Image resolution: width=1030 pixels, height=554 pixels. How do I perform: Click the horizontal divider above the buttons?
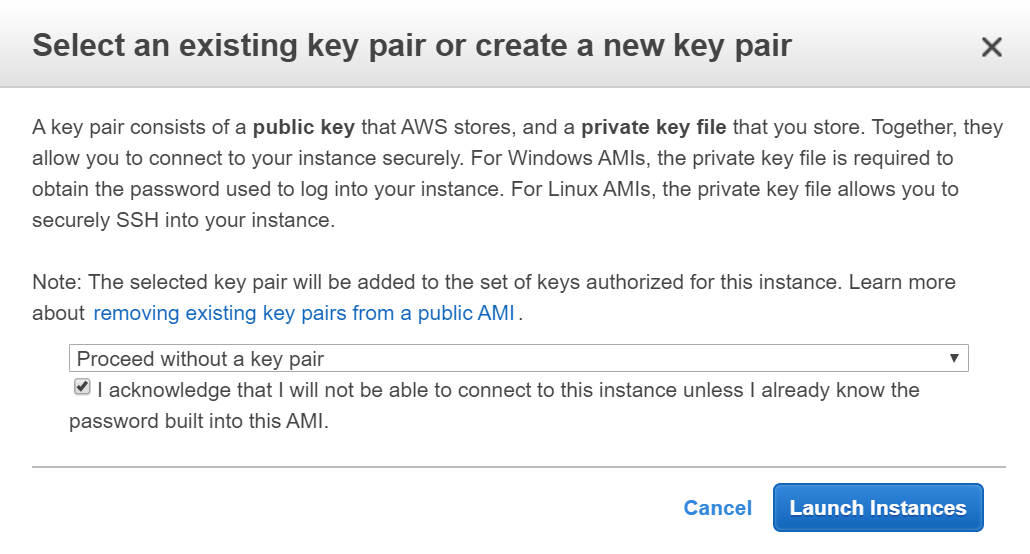(x=518, y=466)
